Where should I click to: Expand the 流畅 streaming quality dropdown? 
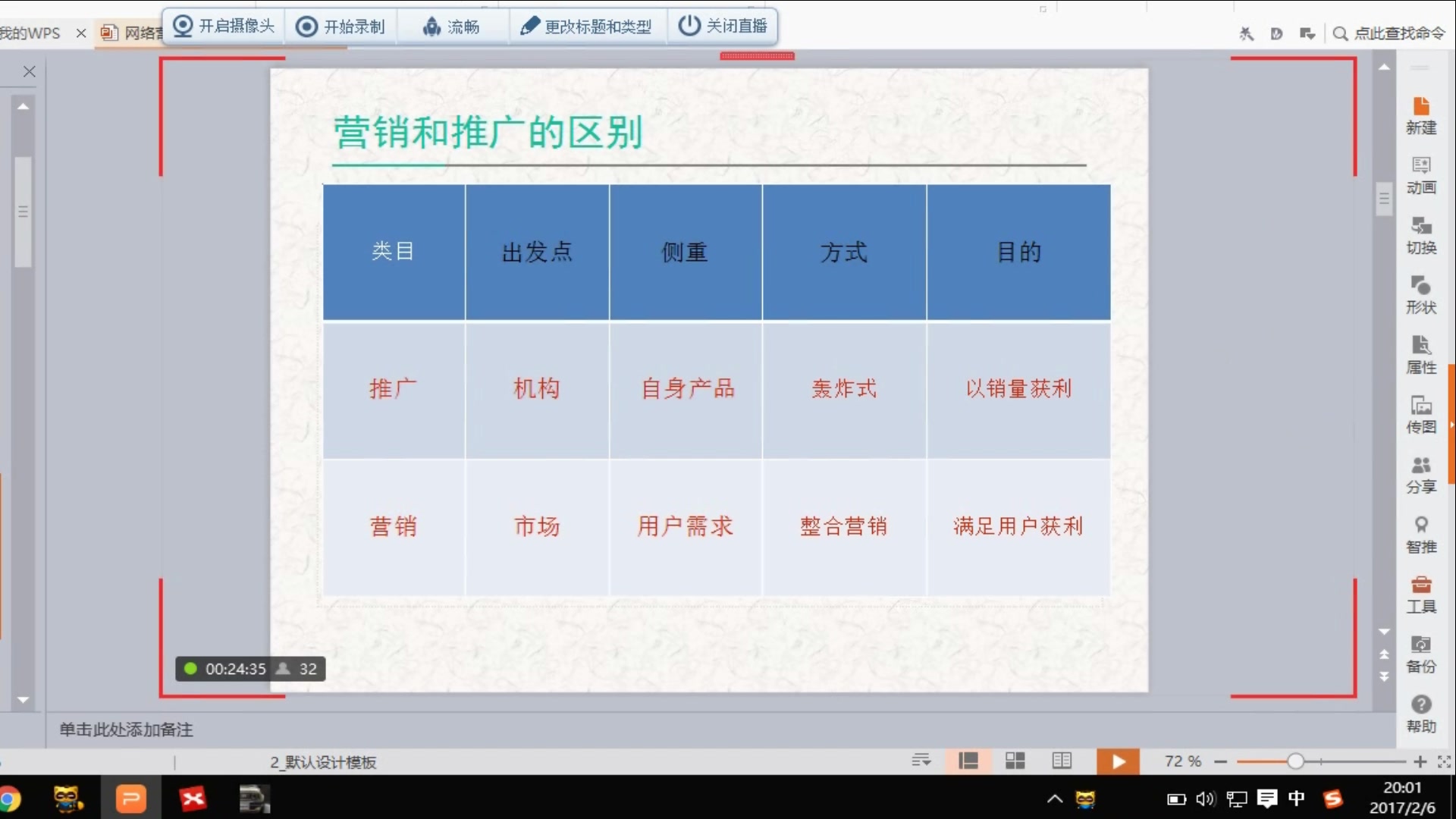click(x=453, y=25)
